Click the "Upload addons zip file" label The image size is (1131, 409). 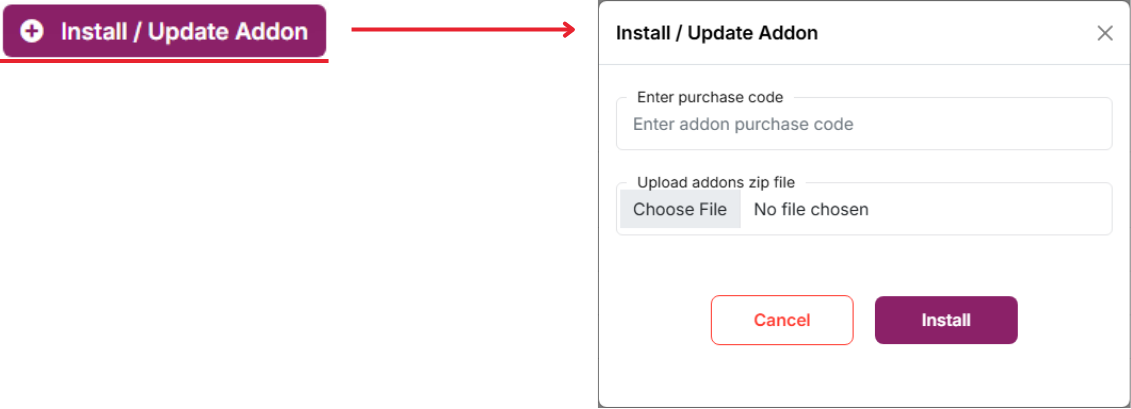click(x=716, y=182)
